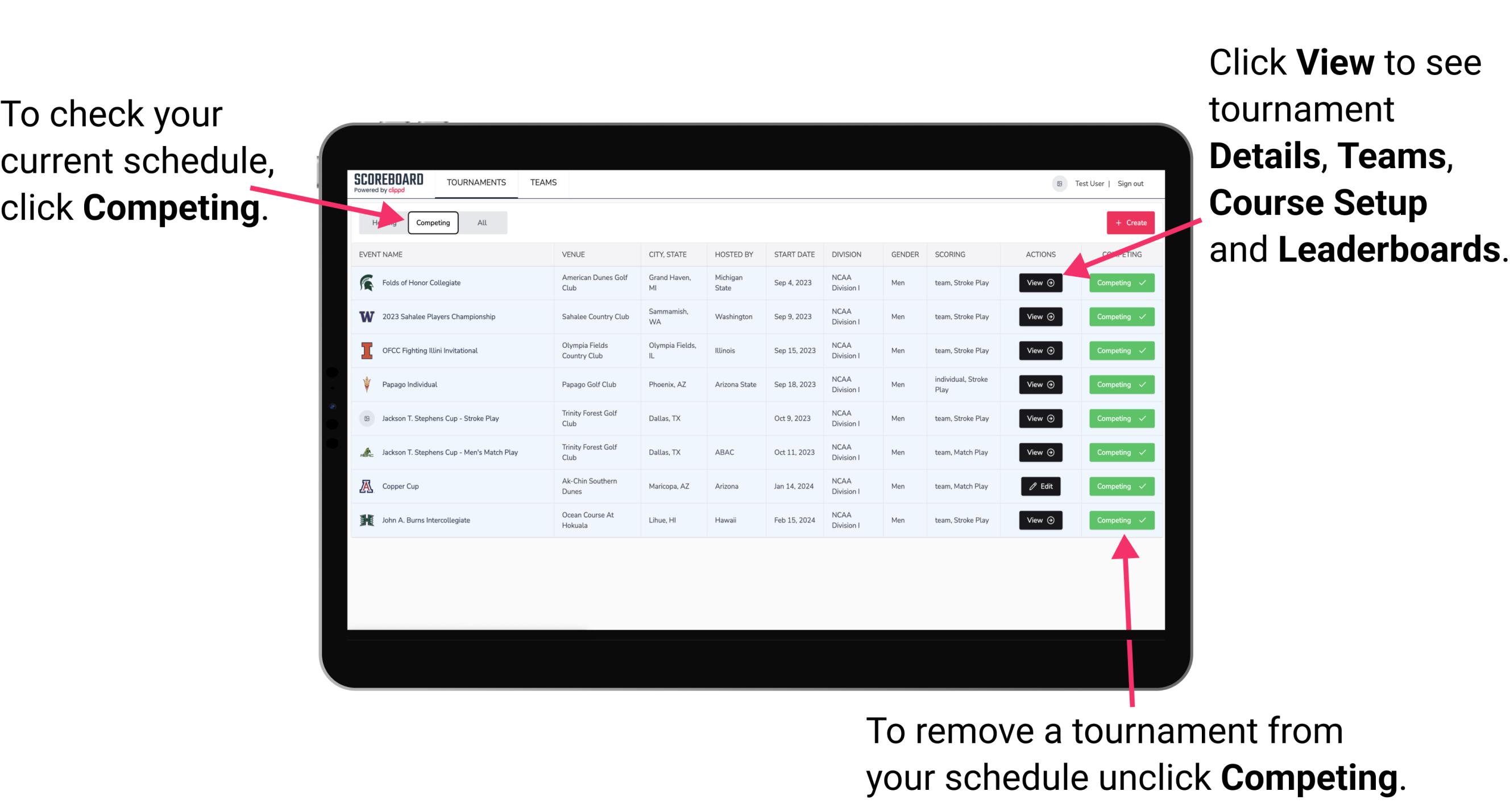1510x812 pixels.
Task: Click the View icon for John A. Burns Intercollegiate
Action: pyautogui.click(x=1039, y=520)
